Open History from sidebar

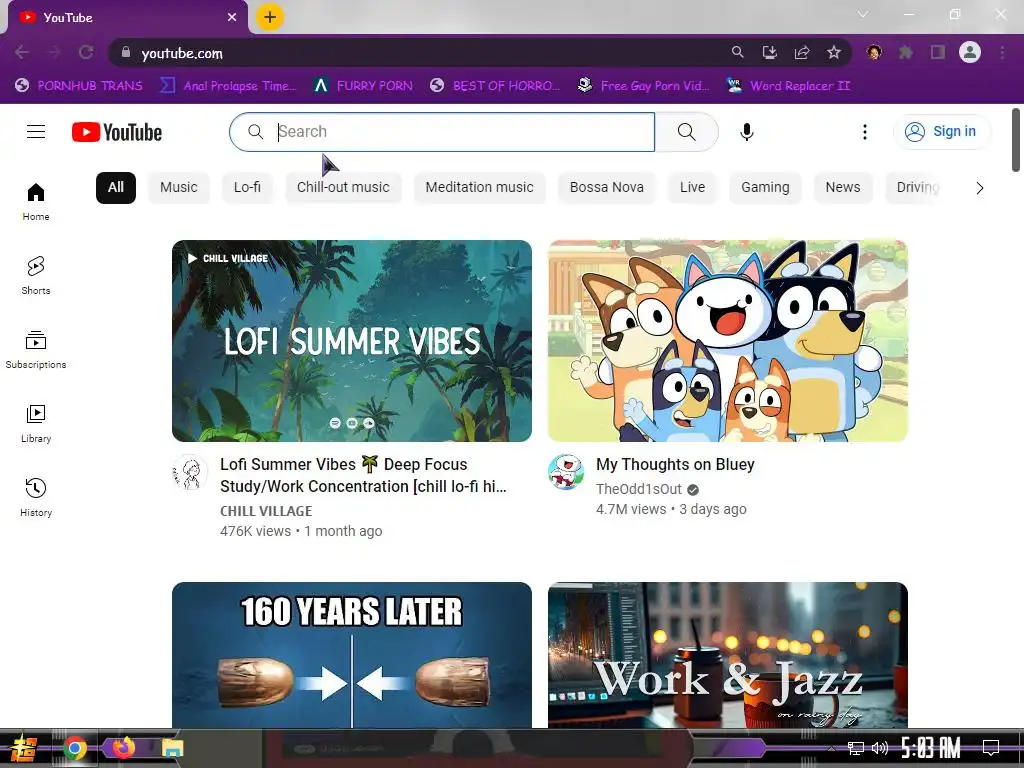(36, 498)
